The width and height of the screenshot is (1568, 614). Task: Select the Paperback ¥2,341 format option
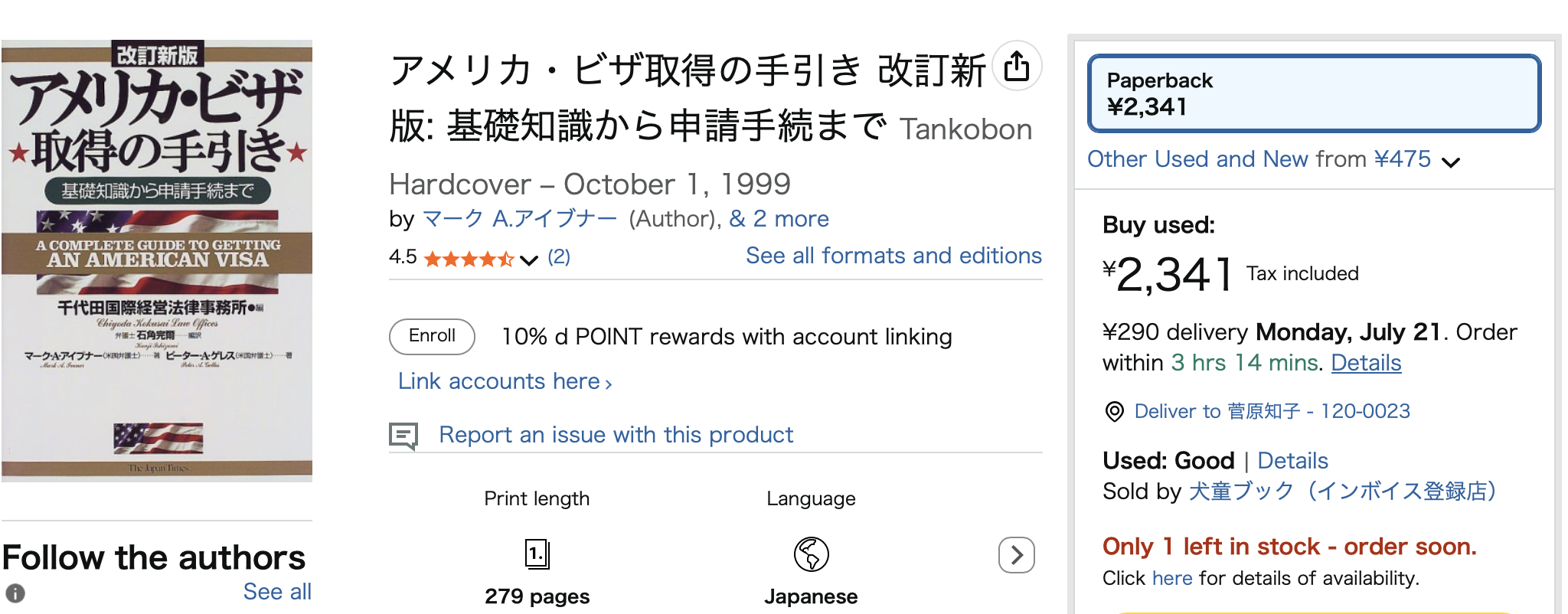click(x=1314, y=93)
